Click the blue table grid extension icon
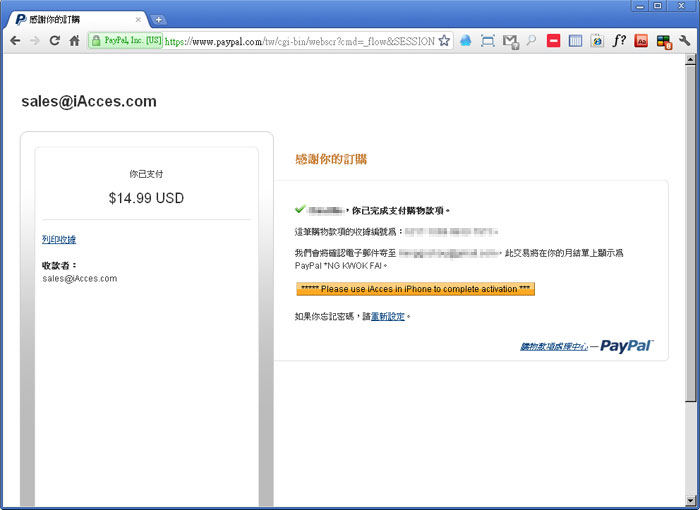The width and height of the screenshot is (700, 510). tap(575, 41)
